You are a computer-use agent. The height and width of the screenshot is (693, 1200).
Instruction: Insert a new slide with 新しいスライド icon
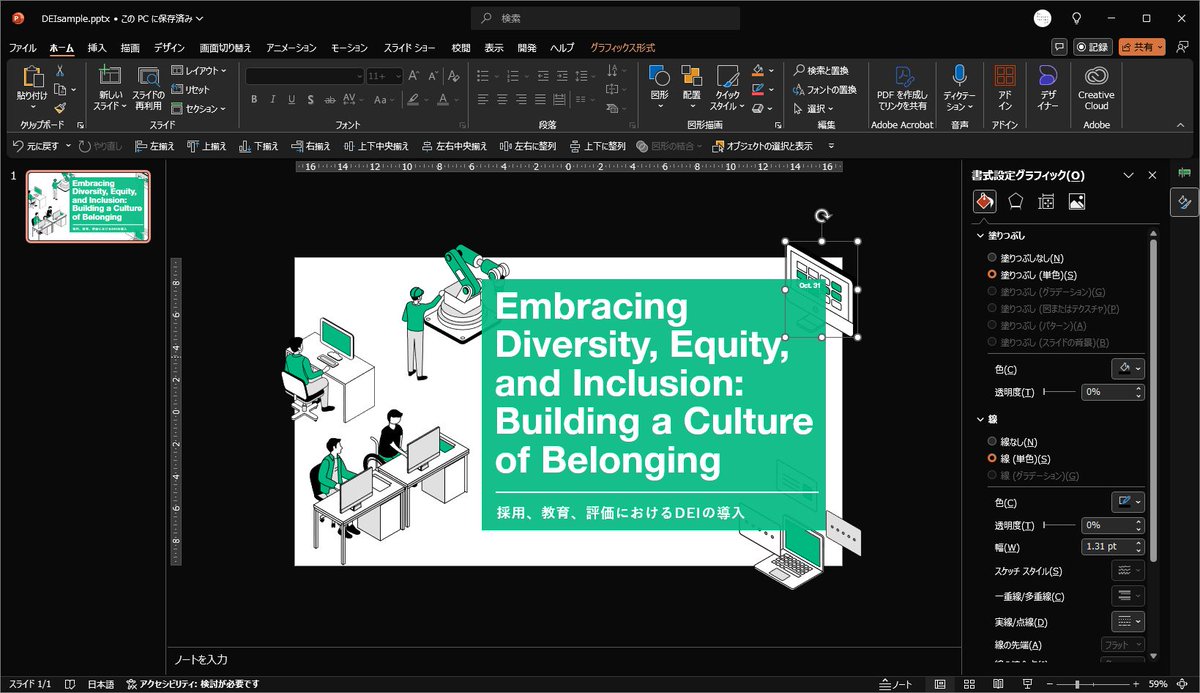tap(109, 77)
